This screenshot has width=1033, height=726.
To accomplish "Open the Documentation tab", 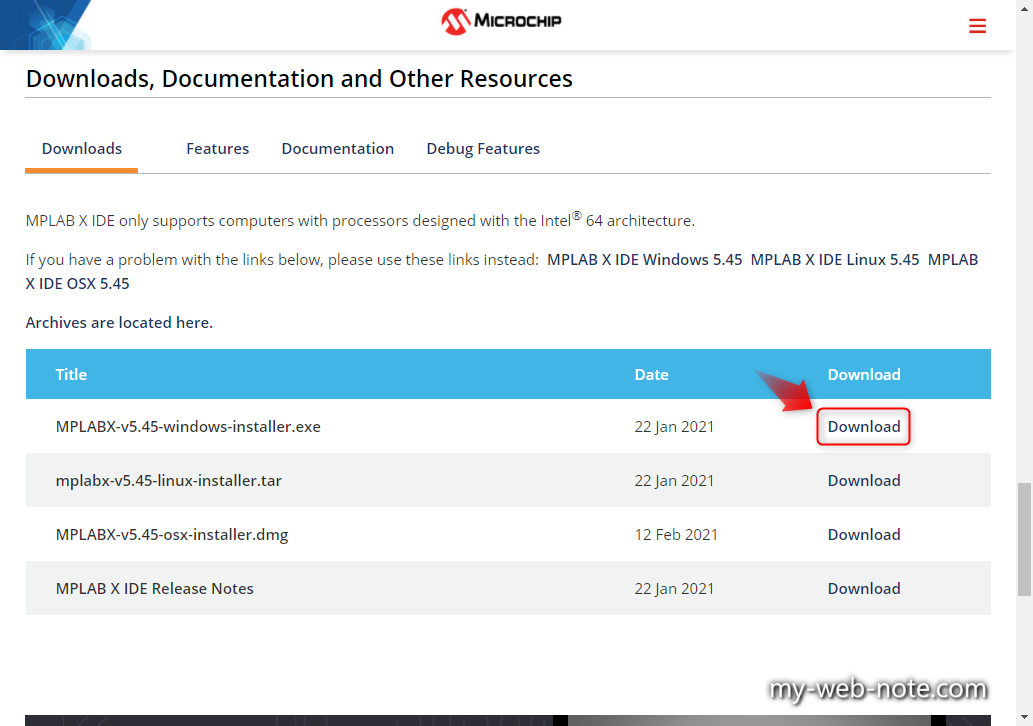I will (337, 149).
